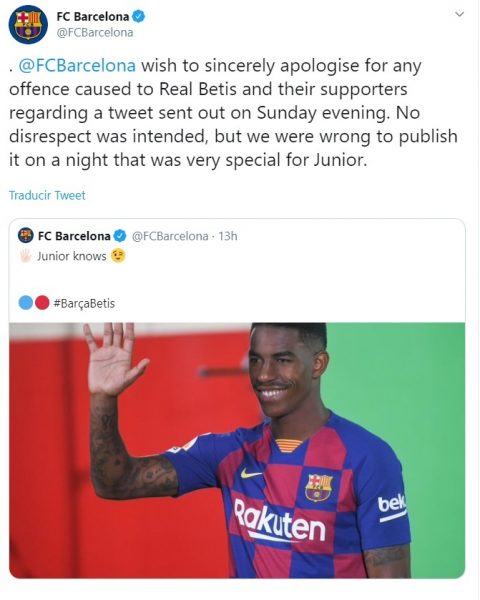The image size is (480, 600).
Task: Open the quoted tweet's @FCBarcelona handle
Action: [x=170, y=236]
